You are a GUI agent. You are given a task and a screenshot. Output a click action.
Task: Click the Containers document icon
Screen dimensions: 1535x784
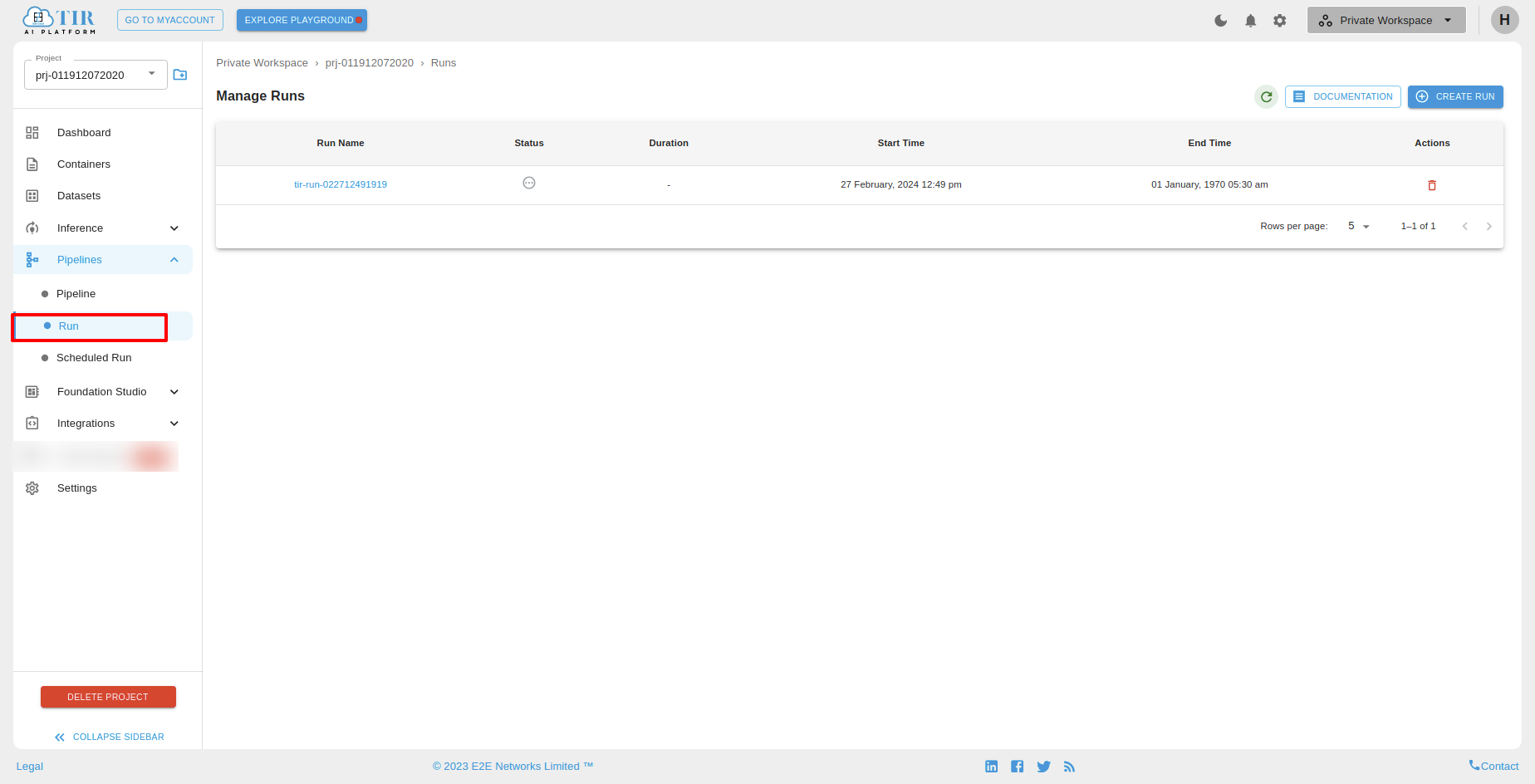coord(32,164)
